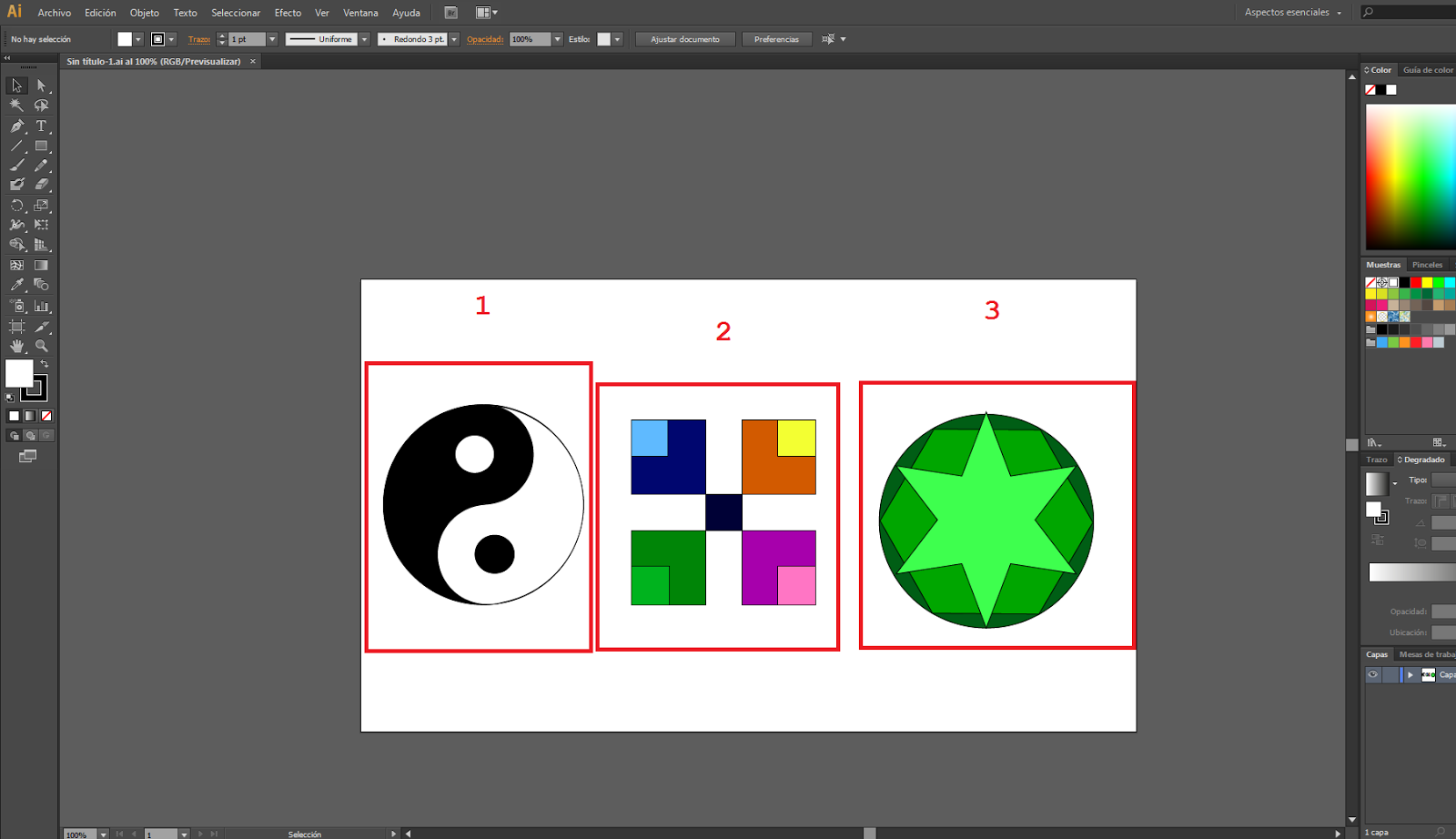
Task: Switch to the Pinceles tab
Action: coord(1429,264)
